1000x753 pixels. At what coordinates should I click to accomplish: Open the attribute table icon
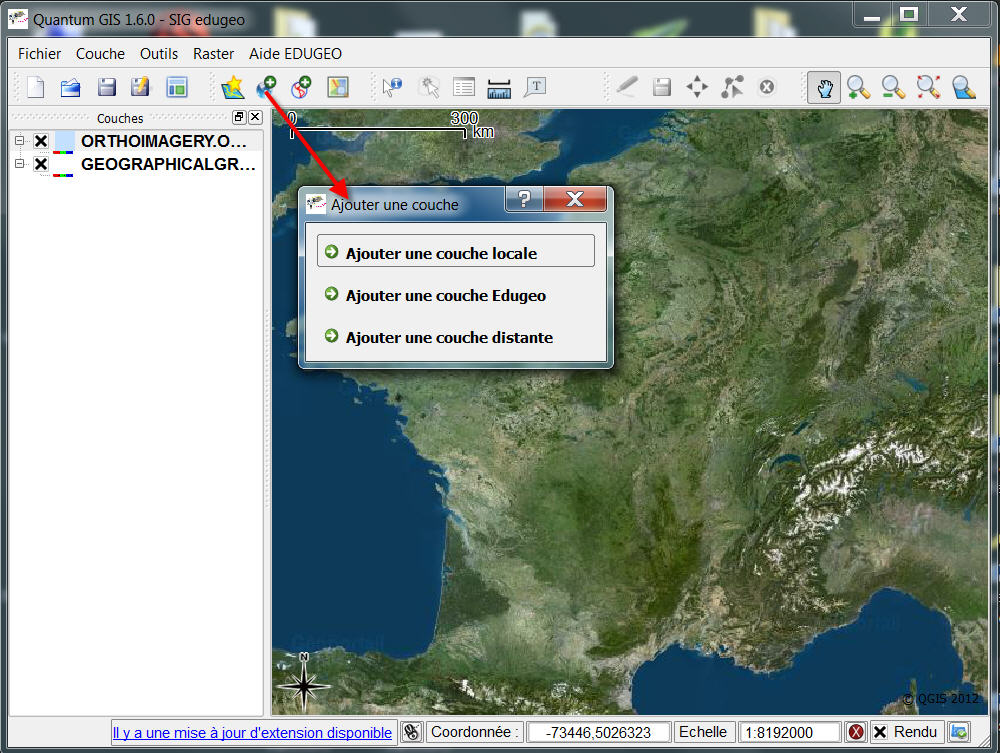click(x=464, y=87)
